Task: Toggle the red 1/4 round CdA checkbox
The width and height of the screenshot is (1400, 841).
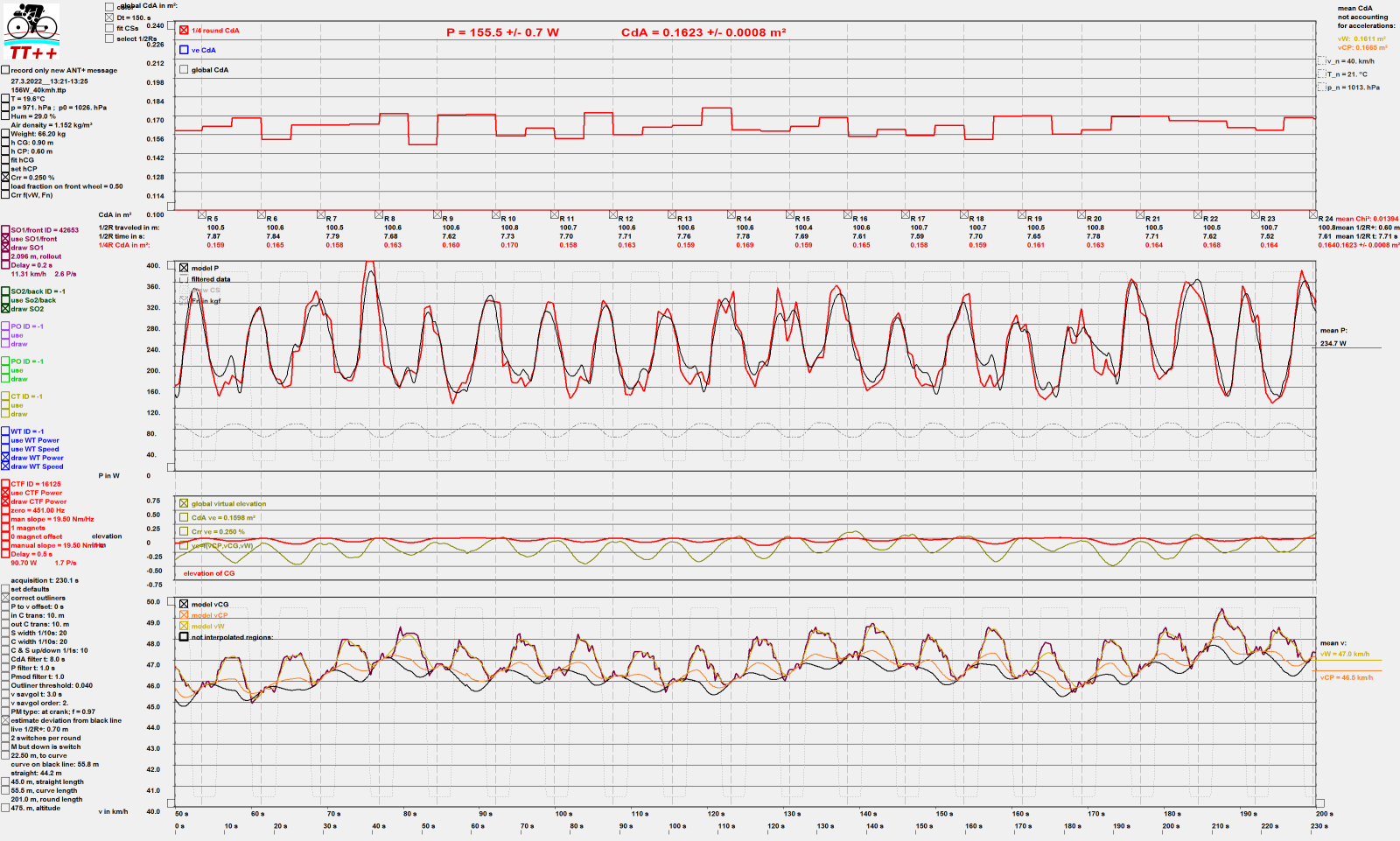Action: 184,31
